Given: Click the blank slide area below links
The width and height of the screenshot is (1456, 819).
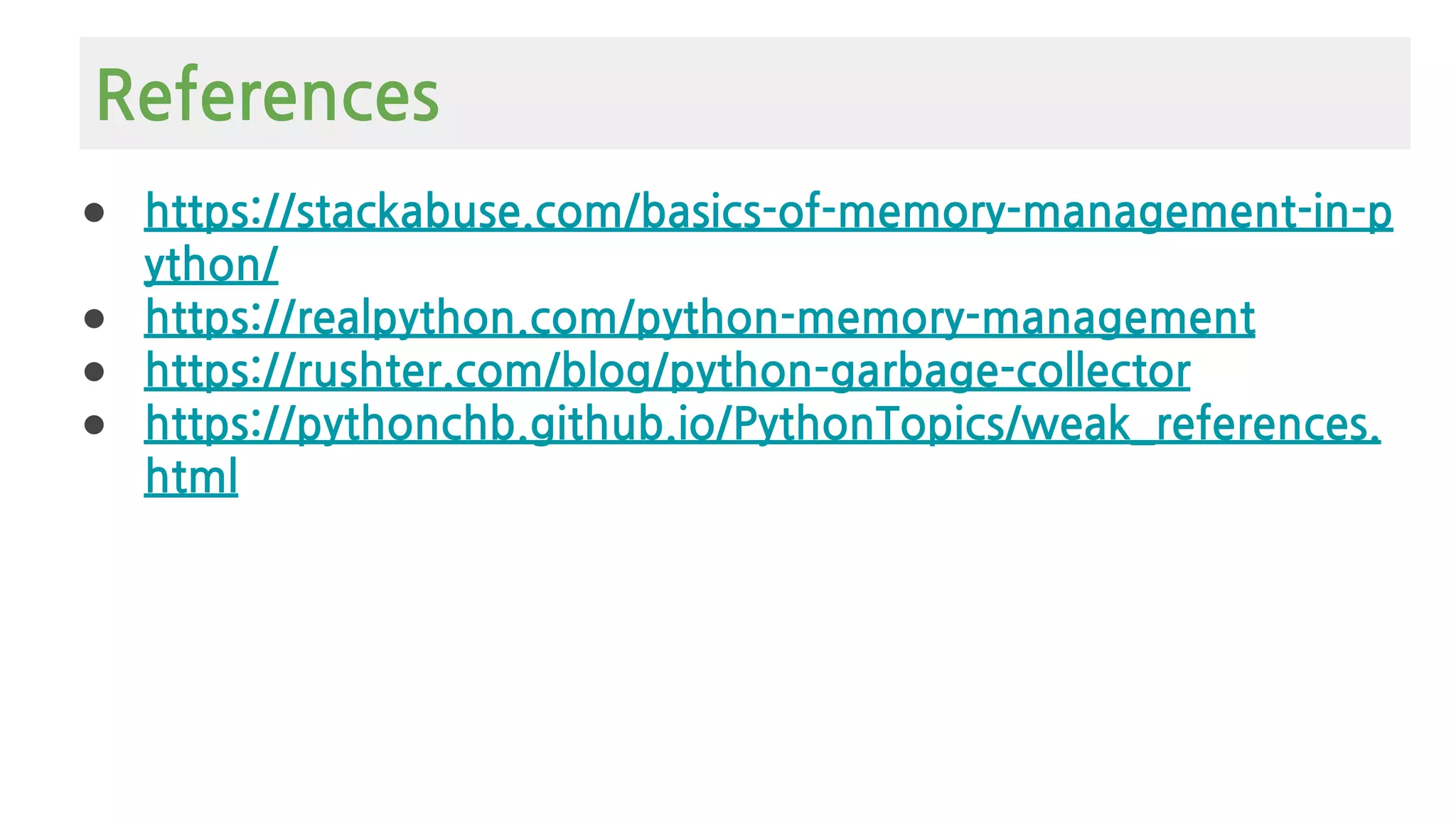Looking at the screenshot, I should [x=728, y=654].
